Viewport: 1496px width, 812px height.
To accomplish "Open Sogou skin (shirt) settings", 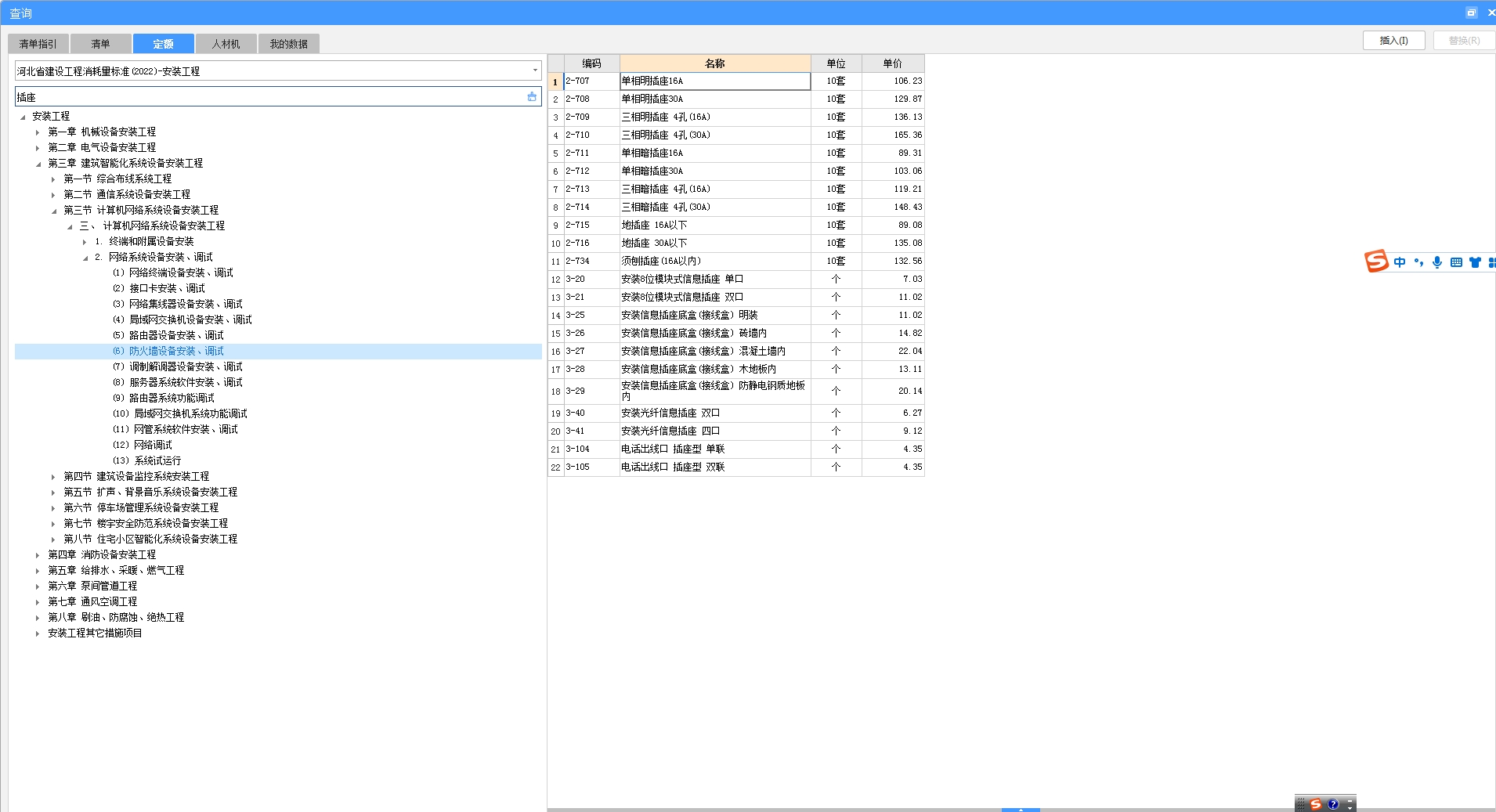I will [1475, 262].
